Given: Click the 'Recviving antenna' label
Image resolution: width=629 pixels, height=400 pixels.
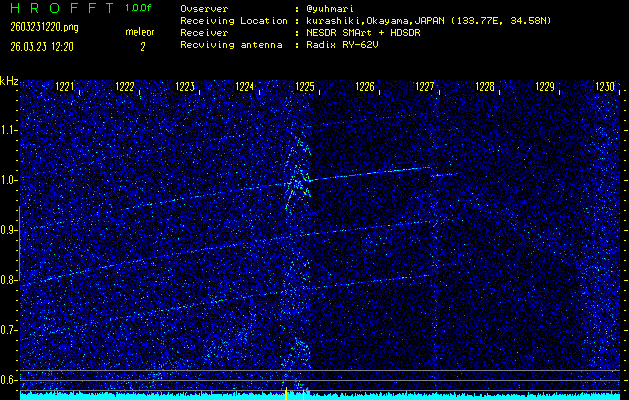Looking at the screenshot, I should [x=231, y=45].
